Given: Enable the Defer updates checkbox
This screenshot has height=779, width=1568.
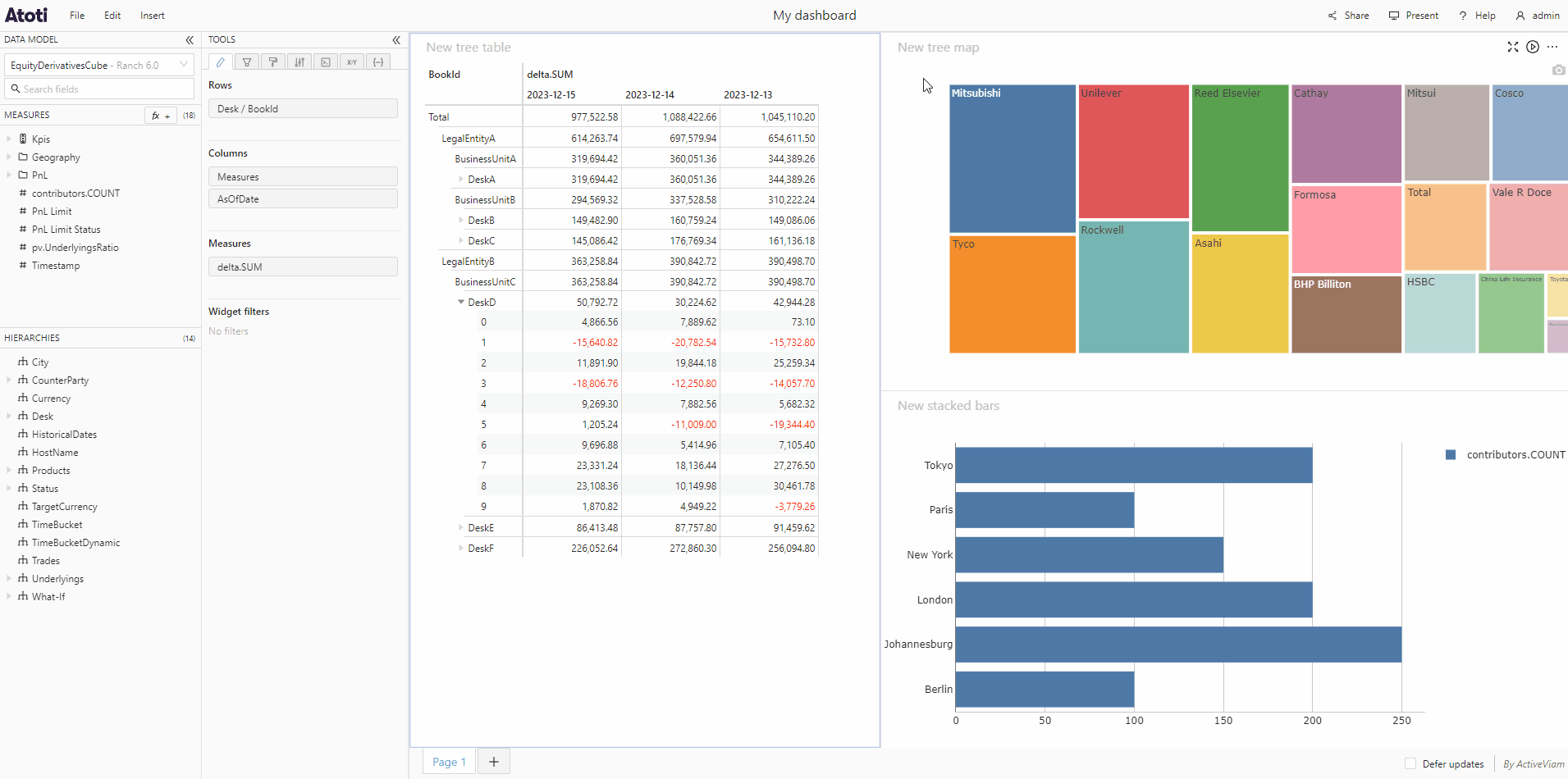Looking at the screenshot, I should 1410,763.
